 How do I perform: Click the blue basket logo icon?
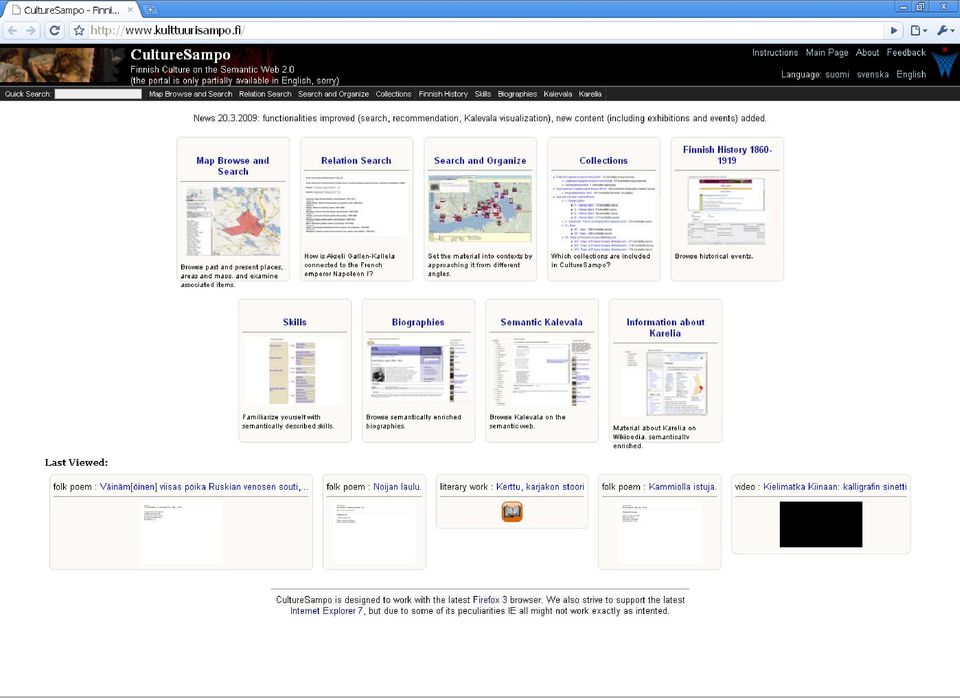tap(945, 65)
